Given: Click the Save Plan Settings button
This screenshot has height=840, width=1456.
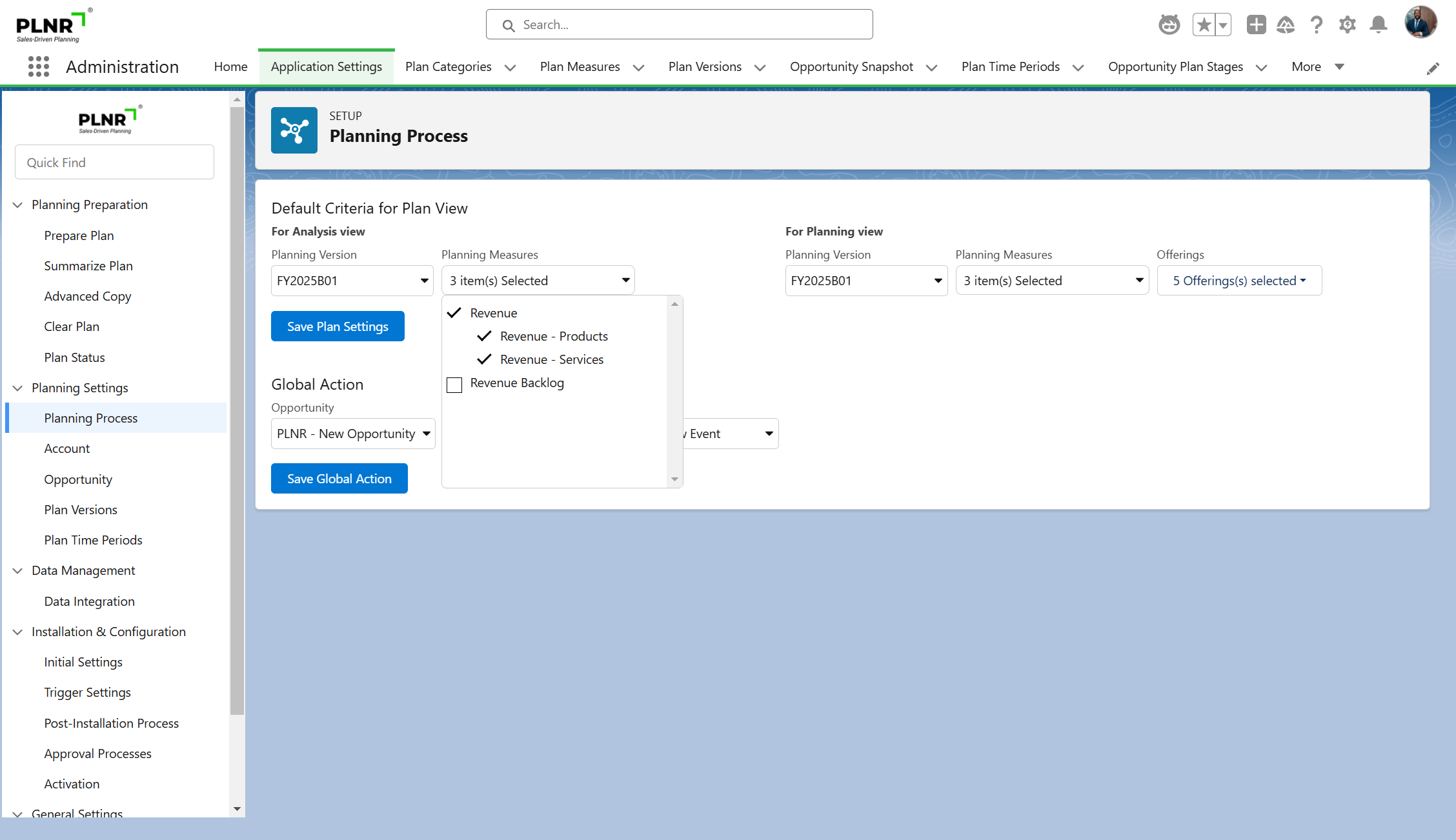Looking at the screenshot, I should (x=338, y=326).
